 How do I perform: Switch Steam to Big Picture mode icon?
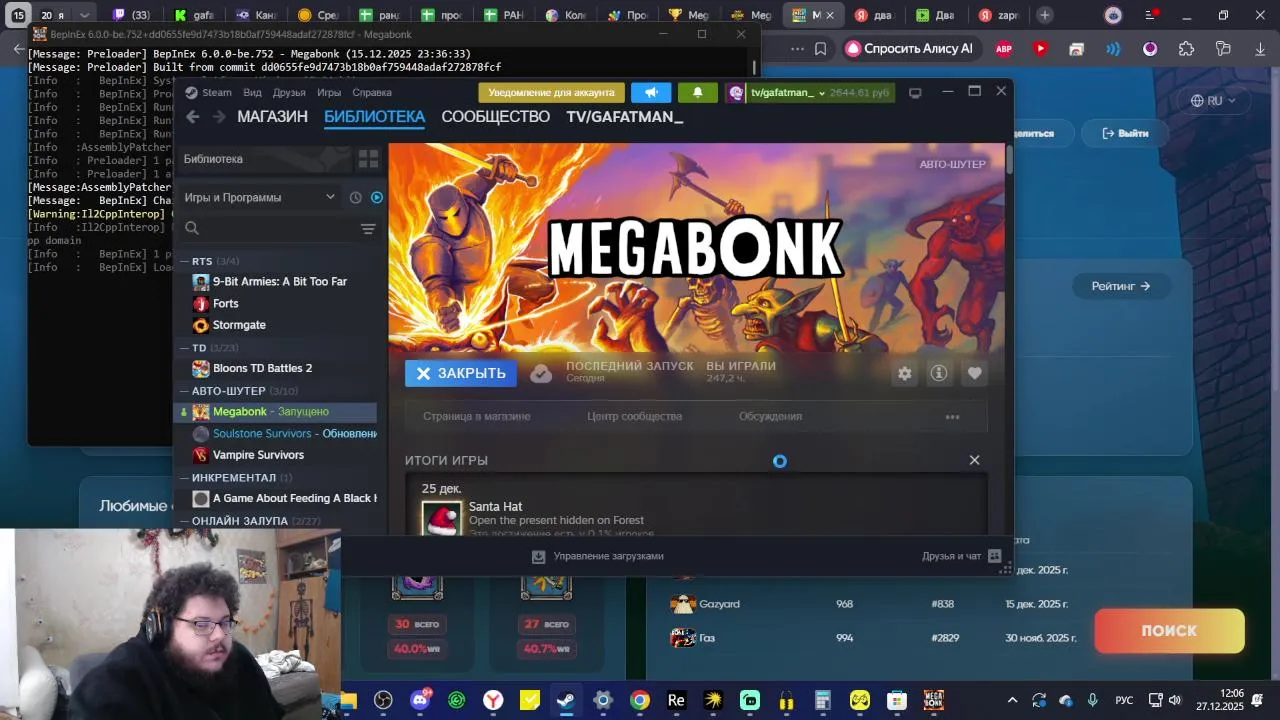(x=914, y=93)
